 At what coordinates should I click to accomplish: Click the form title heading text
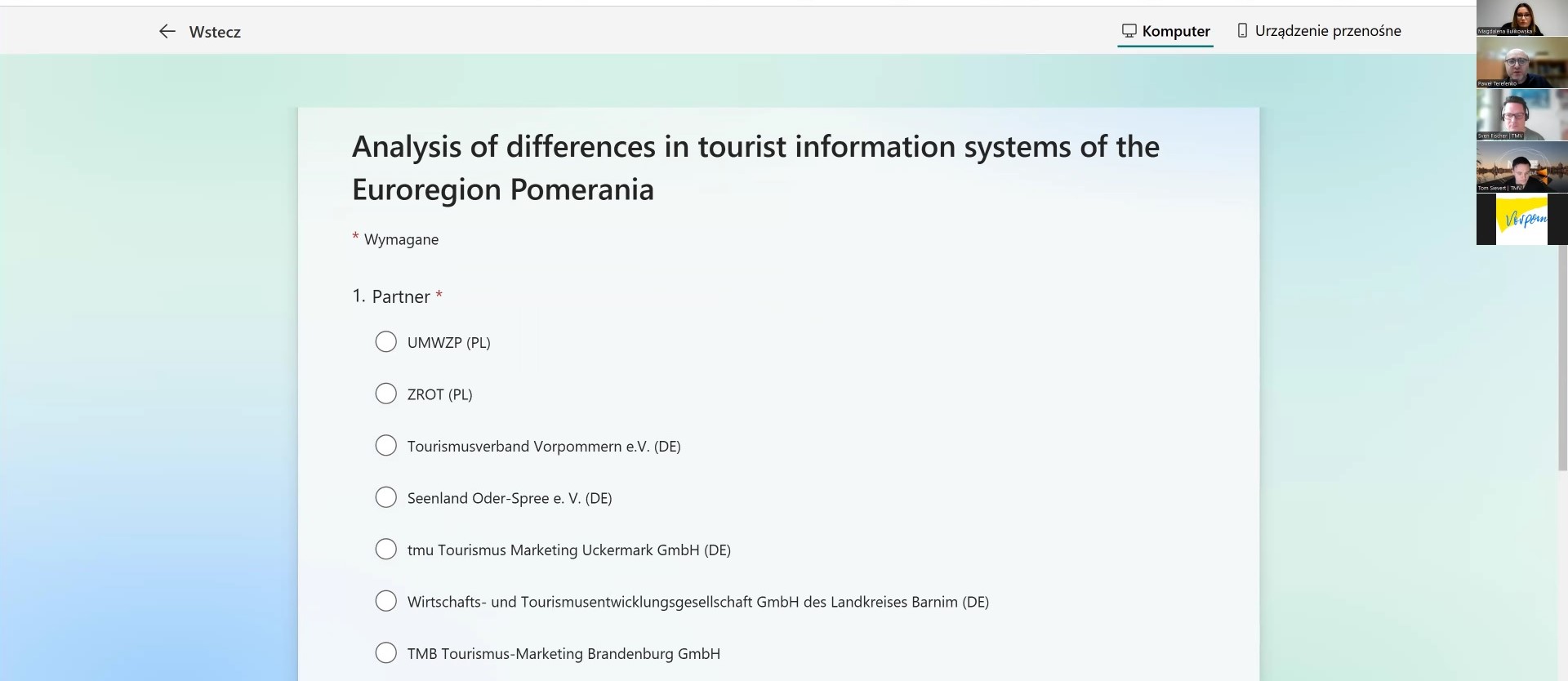pyautogui.click(x=755, y=168)
